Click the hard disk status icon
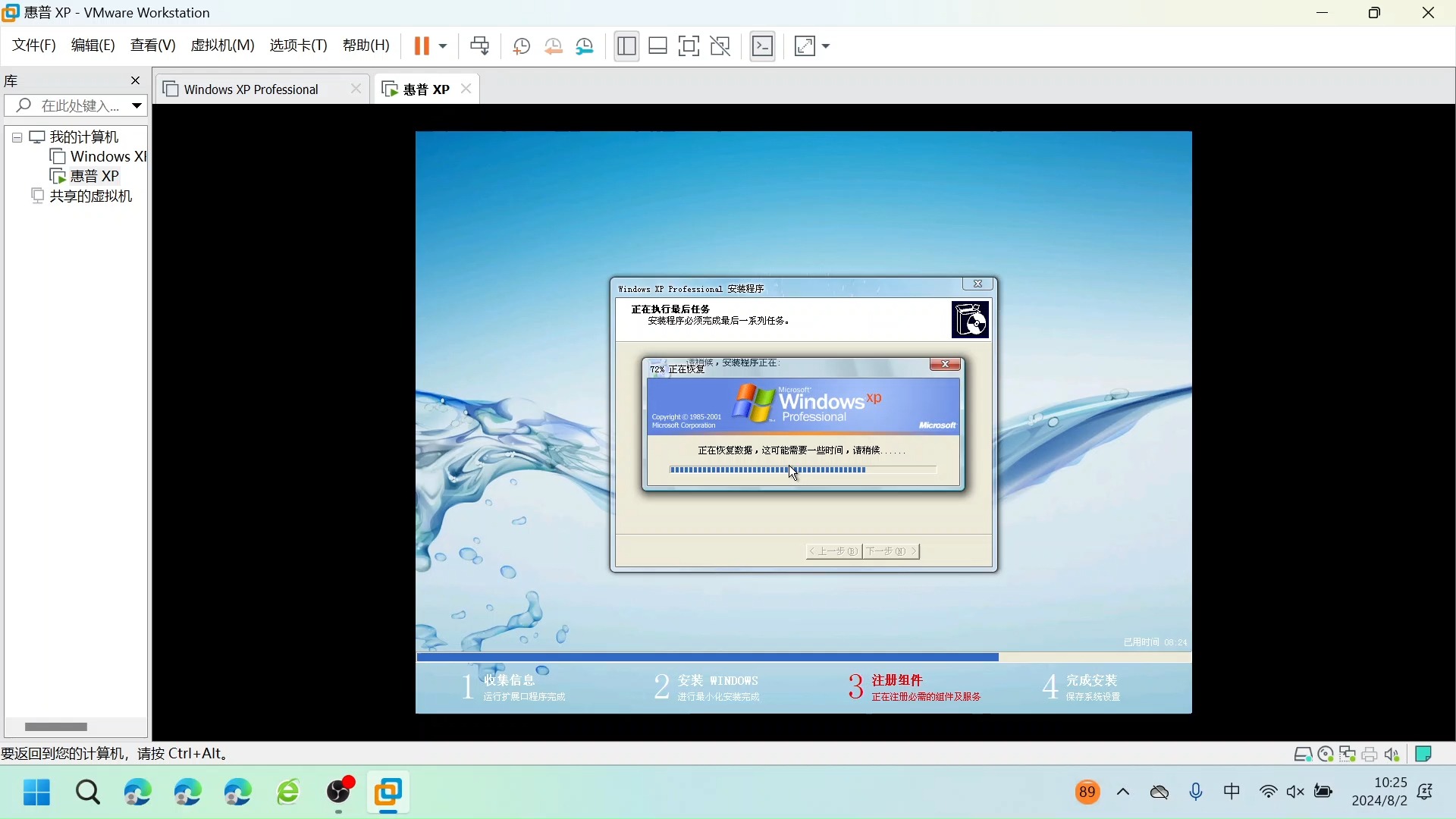This screenshot has width=1456, height=819. [x=1303, y=755]
